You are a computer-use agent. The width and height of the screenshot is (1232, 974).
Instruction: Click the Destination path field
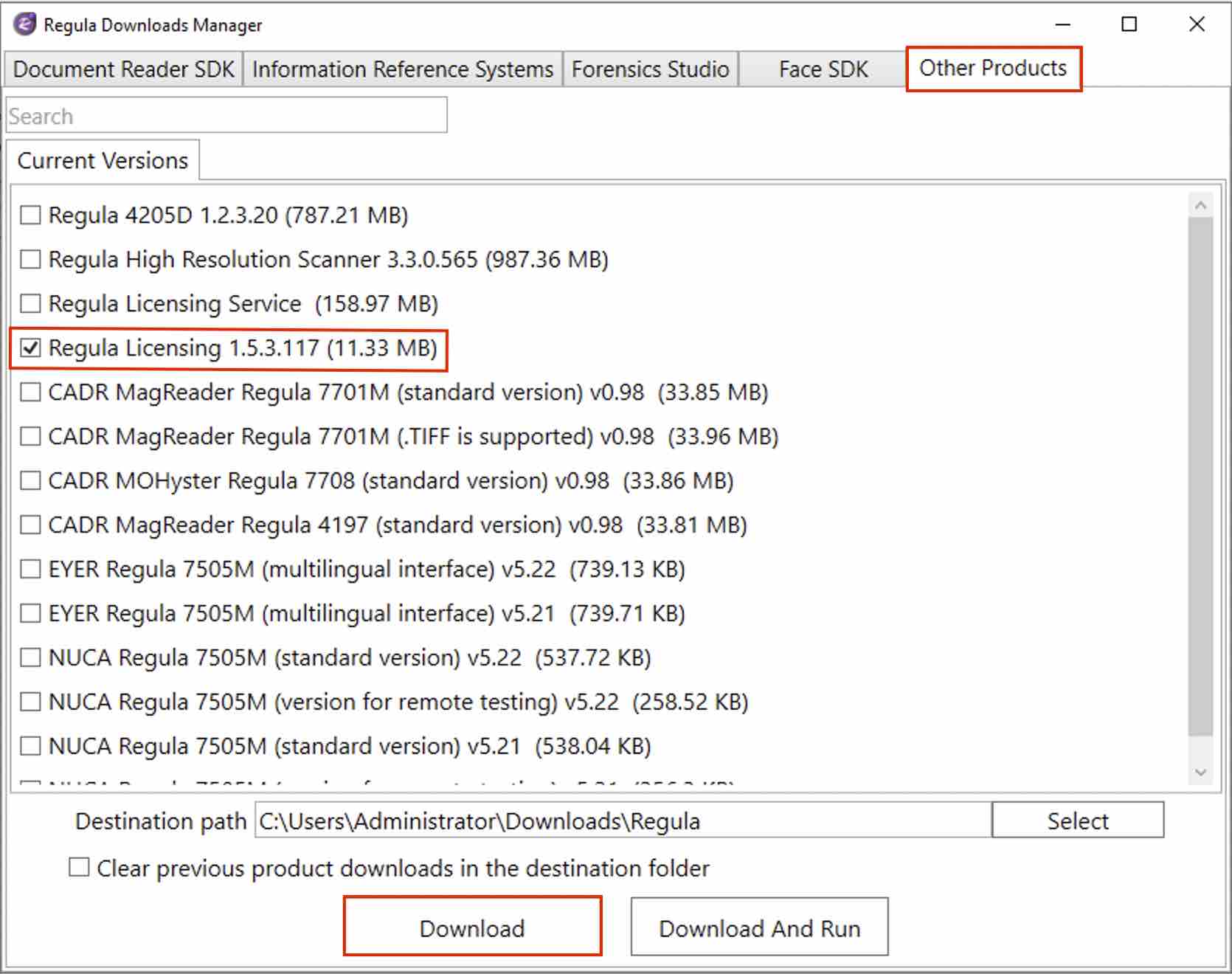click(623, 821)
